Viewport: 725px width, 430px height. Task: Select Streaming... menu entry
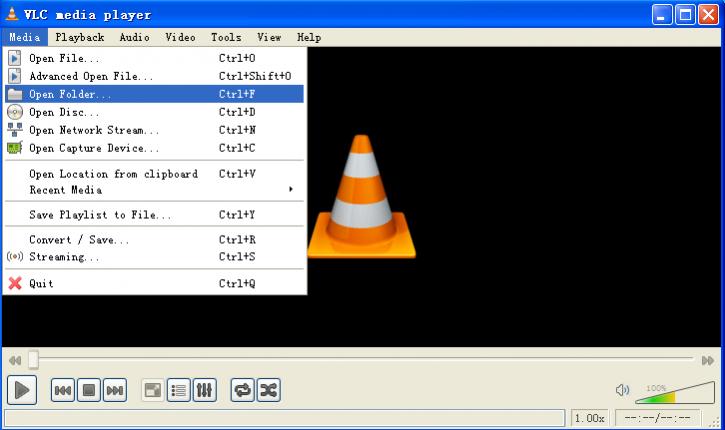[x=154, y=257]
